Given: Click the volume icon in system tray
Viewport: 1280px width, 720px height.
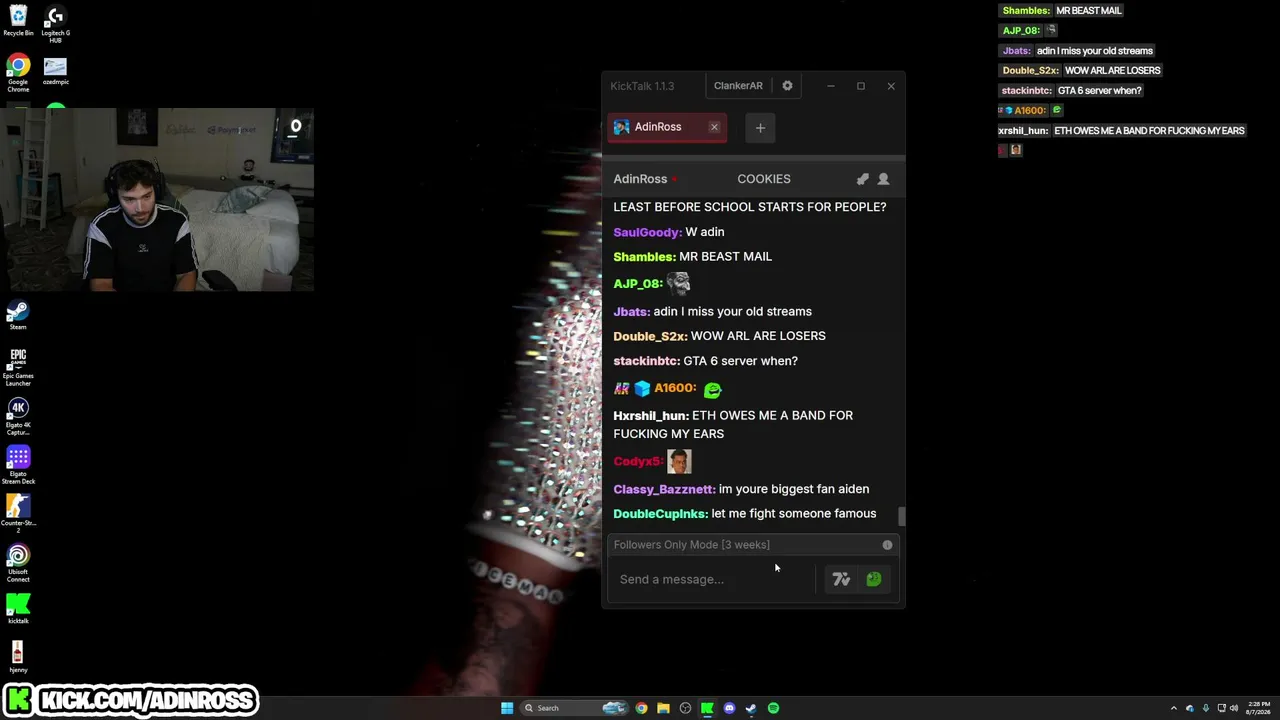Looking at the screenshot, I should click(x=1233, y=708).
